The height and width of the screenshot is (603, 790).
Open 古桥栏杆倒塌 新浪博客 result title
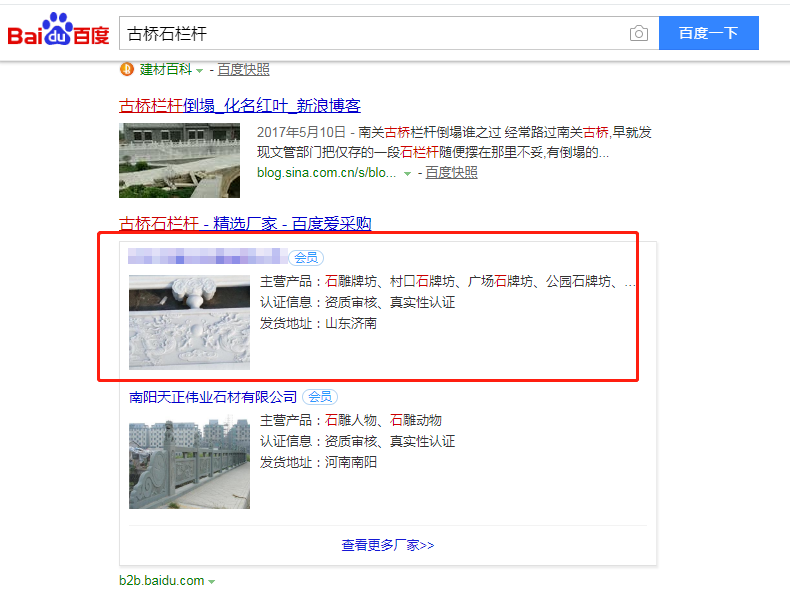click(x=240, y=105)
